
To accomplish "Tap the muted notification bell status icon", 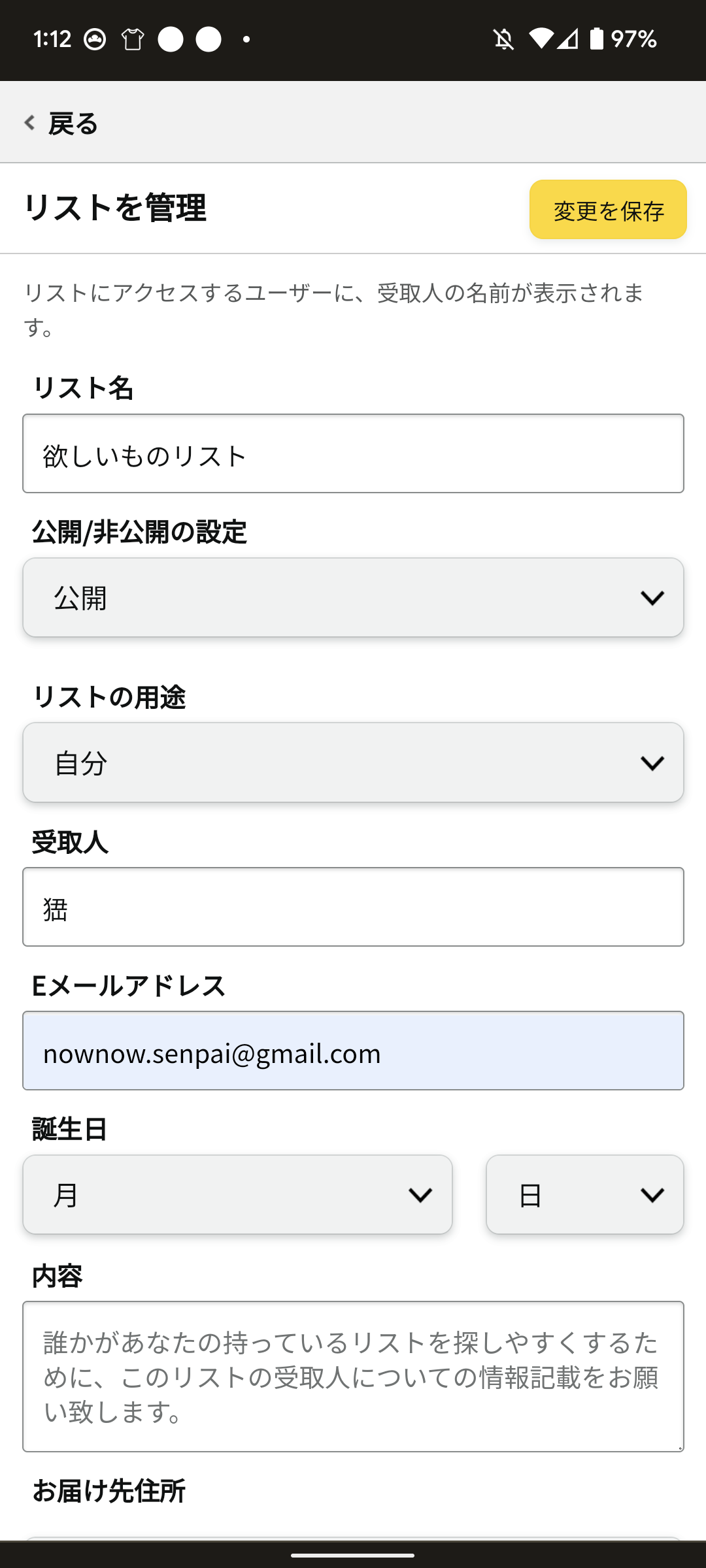I will (x=503, y=39).
